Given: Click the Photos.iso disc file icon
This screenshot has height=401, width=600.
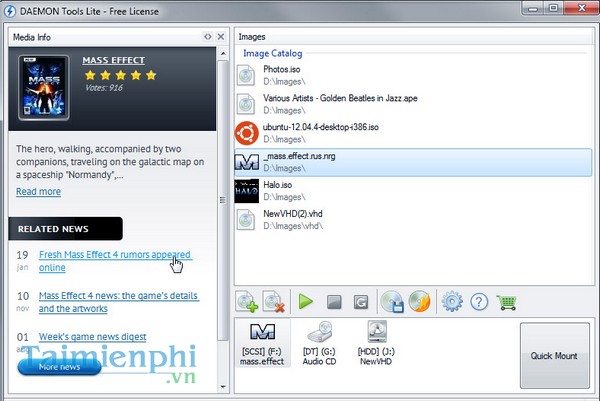Looking at the screenshot, I should (246, 75).
